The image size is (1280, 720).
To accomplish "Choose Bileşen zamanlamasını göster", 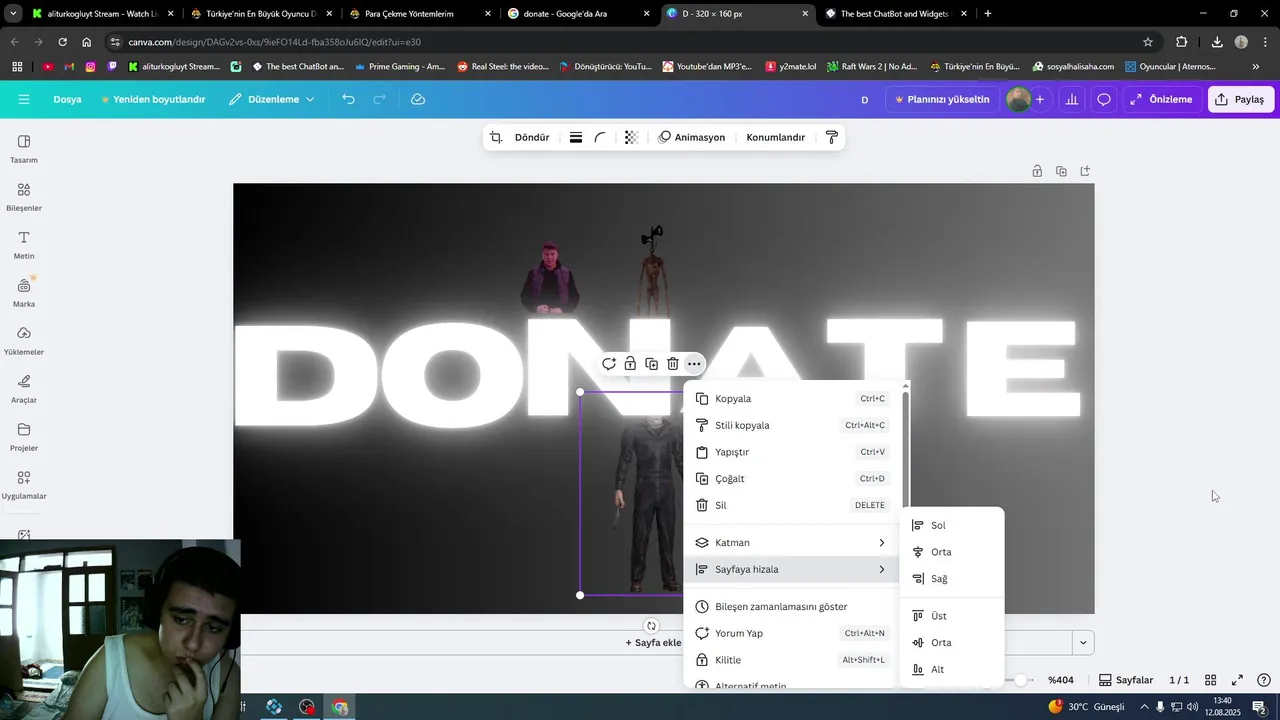I will [791, 606].
